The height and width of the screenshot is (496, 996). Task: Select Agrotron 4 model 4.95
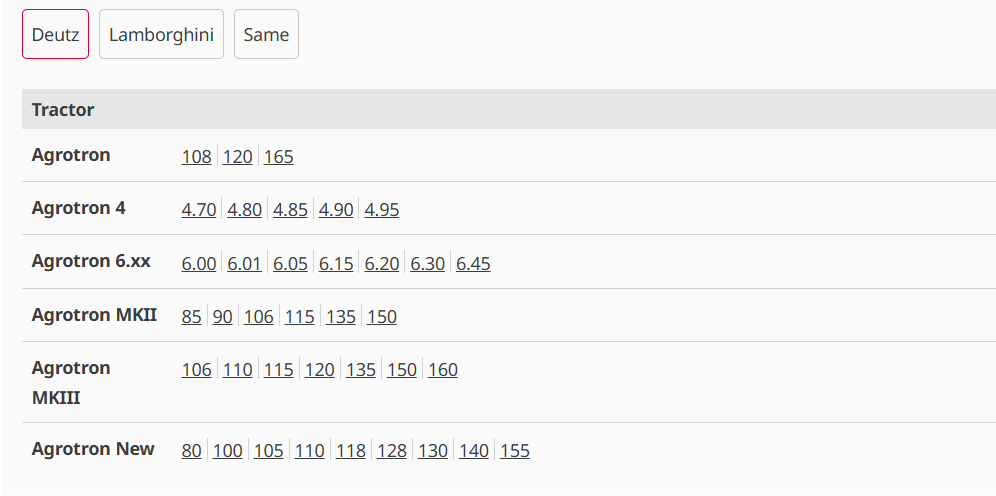coord(382,210)
